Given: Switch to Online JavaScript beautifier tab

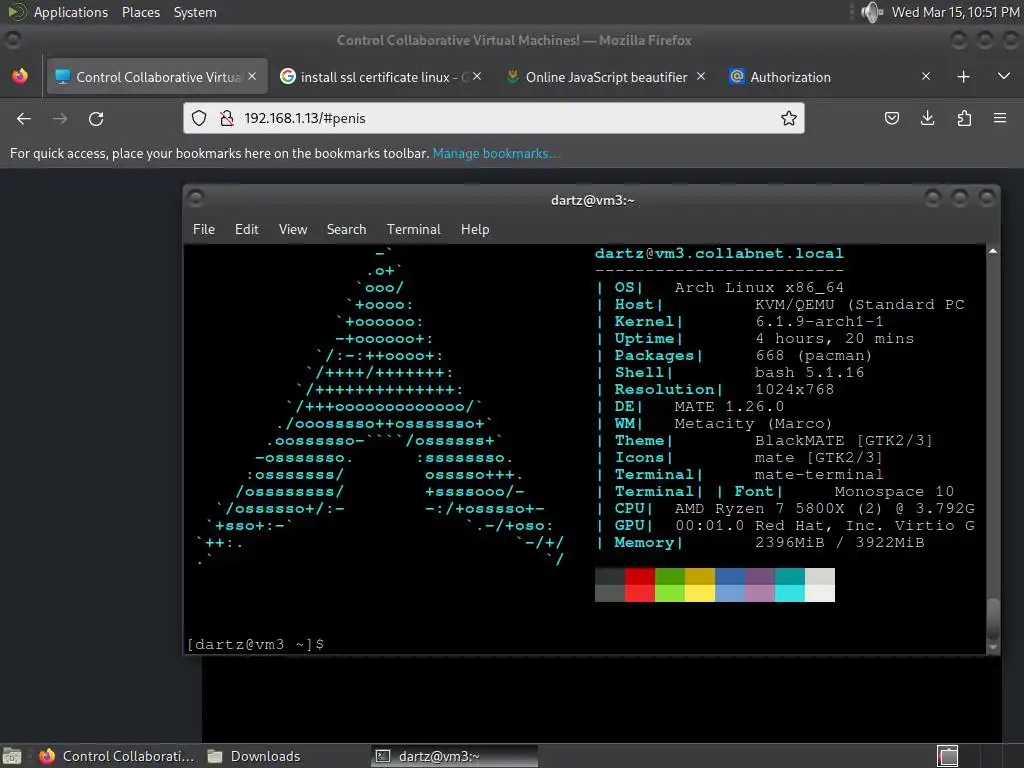Looking at the screenshot, I should (x=605, y=77).
